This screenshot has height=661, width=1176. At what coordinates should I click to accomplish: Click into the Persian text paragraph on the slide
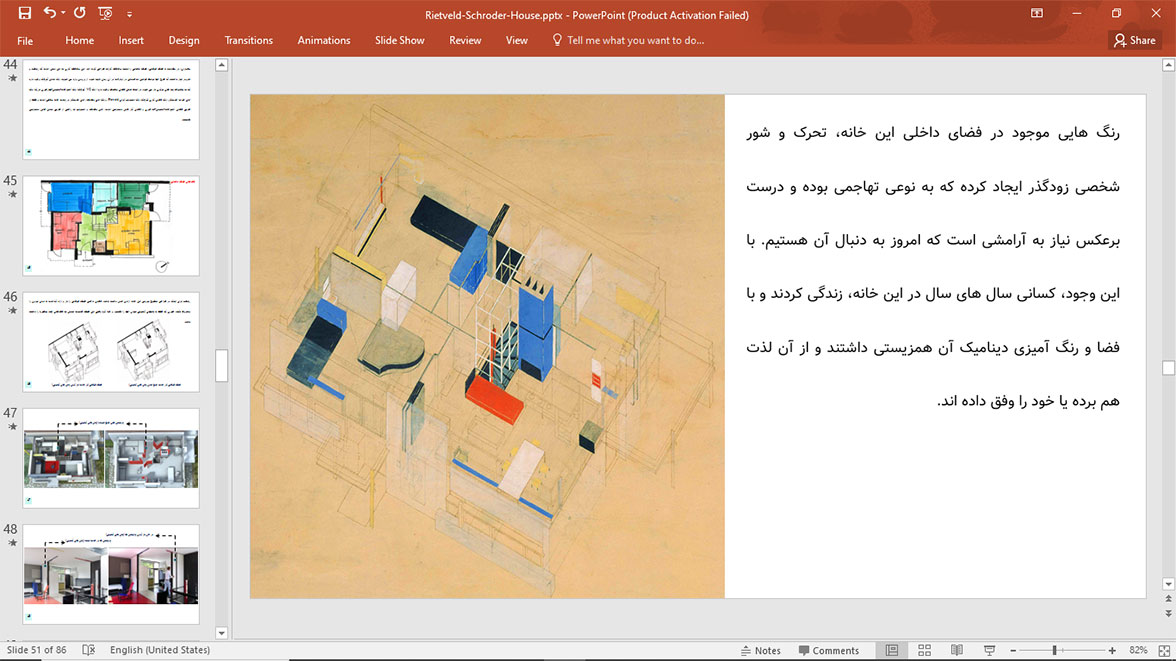tap(932, 266)
